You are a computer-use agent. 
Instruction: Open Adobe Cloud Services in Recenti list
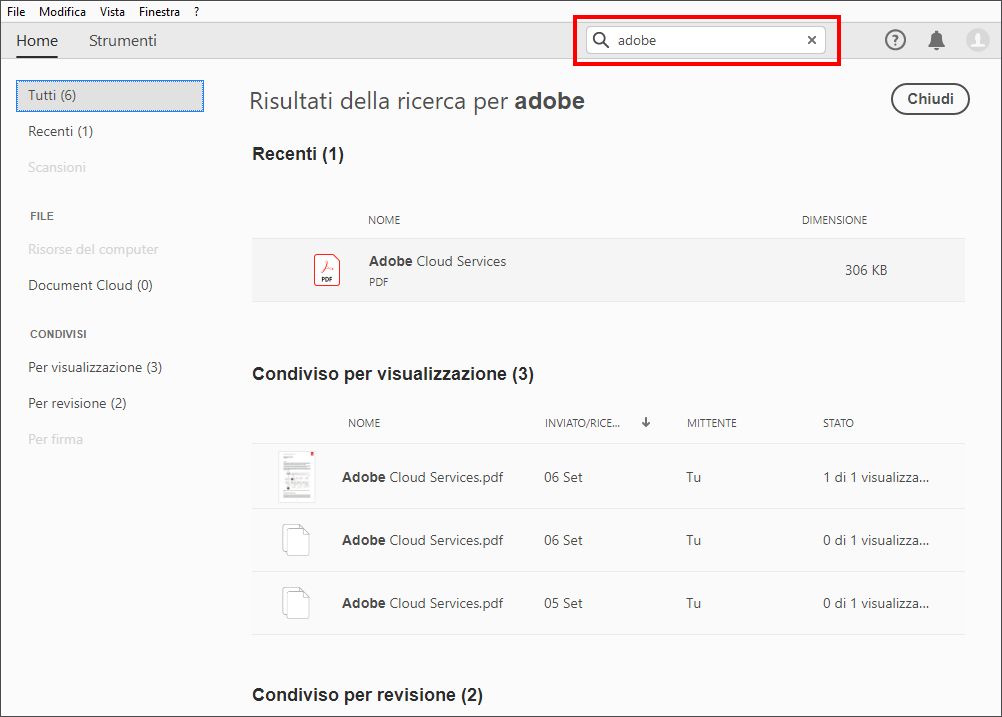[608, 270]
